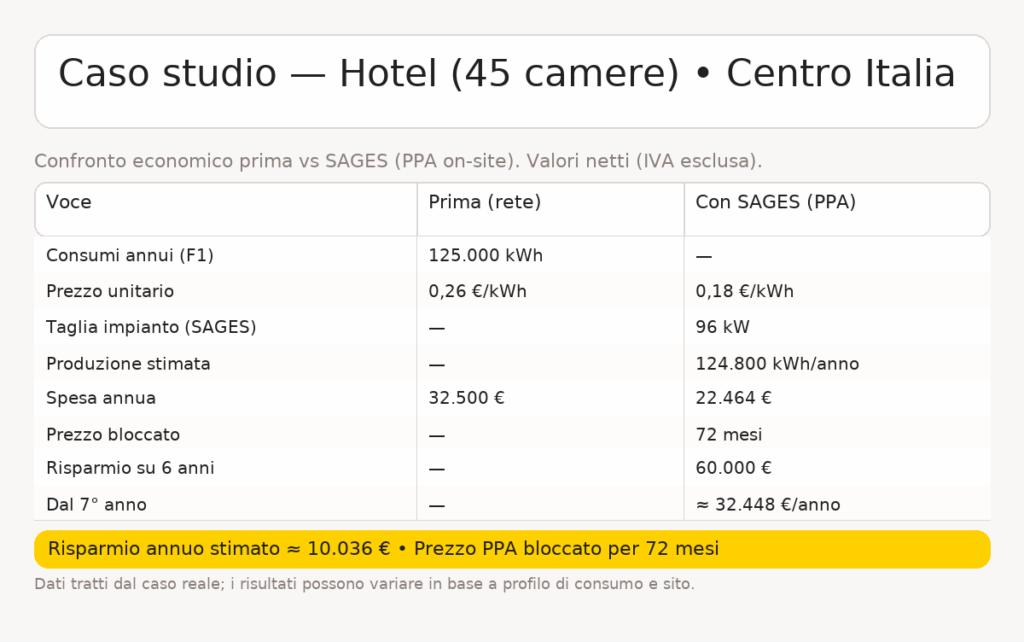The height and width of the screenshot is (642, 1024).
Task: Click the 125.000 kWh value
Action: click(x=486, y=256)
